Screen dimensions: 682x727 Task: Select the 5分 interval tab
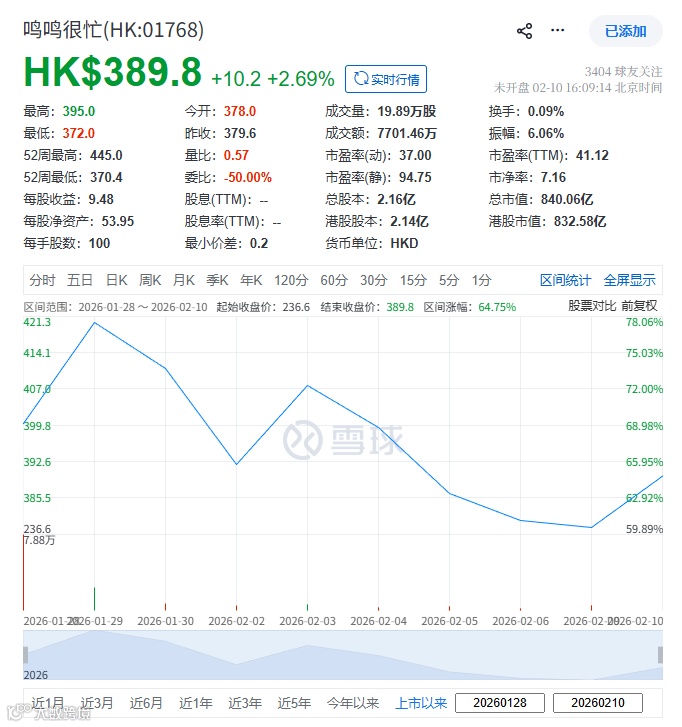(449, 280)
